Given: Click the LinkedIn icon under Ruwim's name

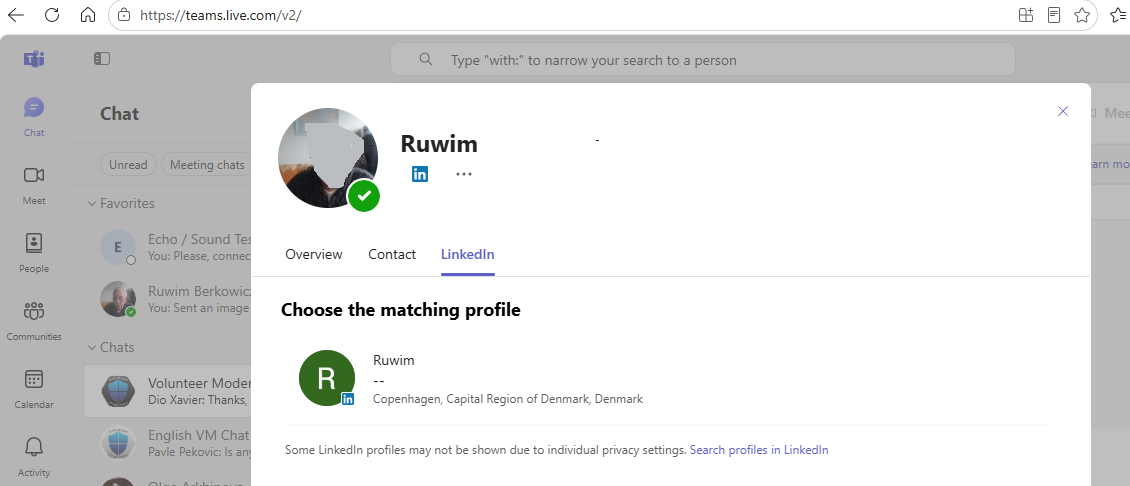Looking at the screenshot, I should [x=419, y=174].
